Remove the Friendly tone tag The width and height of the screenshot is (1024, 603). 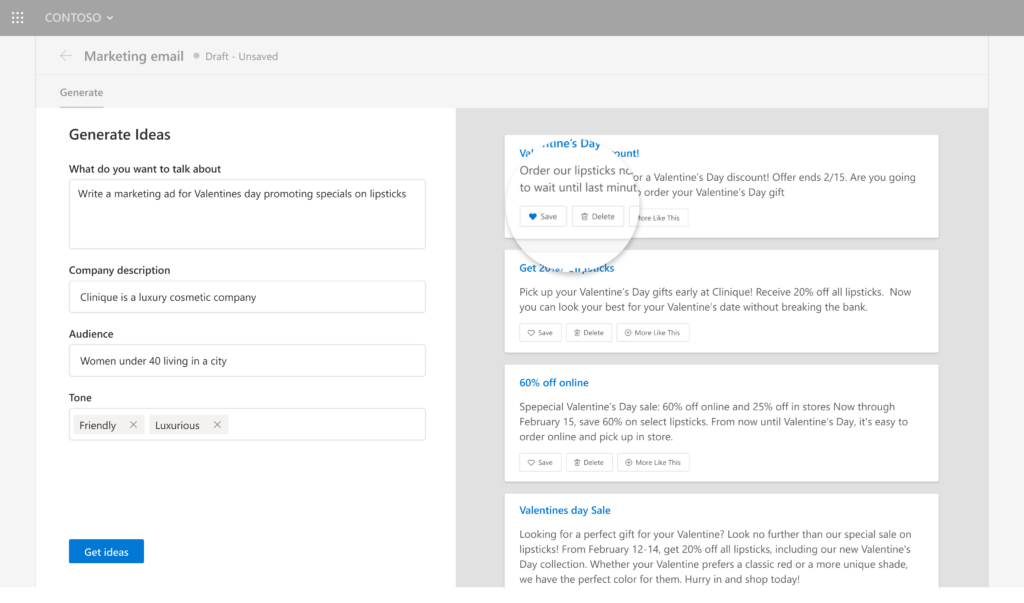click(x=133, y=425)
